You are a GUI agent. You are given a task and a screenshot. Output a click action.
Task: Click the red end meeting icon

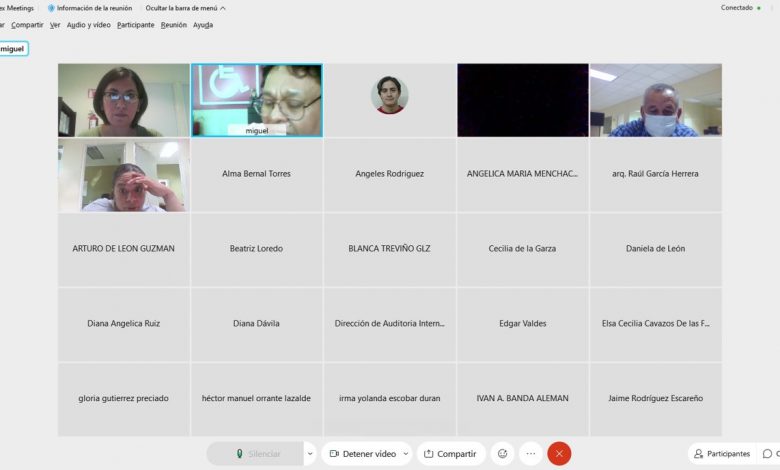[x=559, y=454]
